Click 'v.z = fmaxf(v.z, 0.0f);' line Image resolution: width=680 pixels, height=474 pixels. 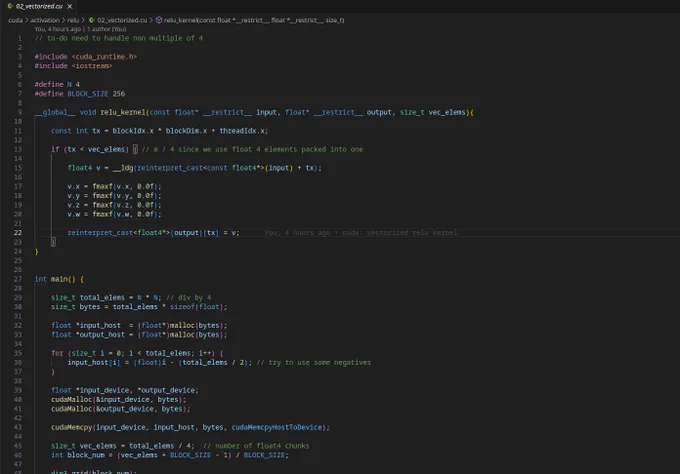(114, 205)
